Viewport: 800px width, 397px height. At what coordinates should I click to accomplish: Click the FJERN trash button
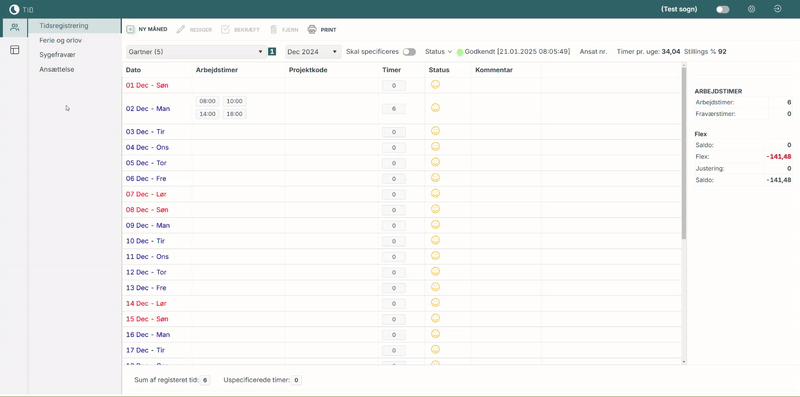(x=284, y=30)
